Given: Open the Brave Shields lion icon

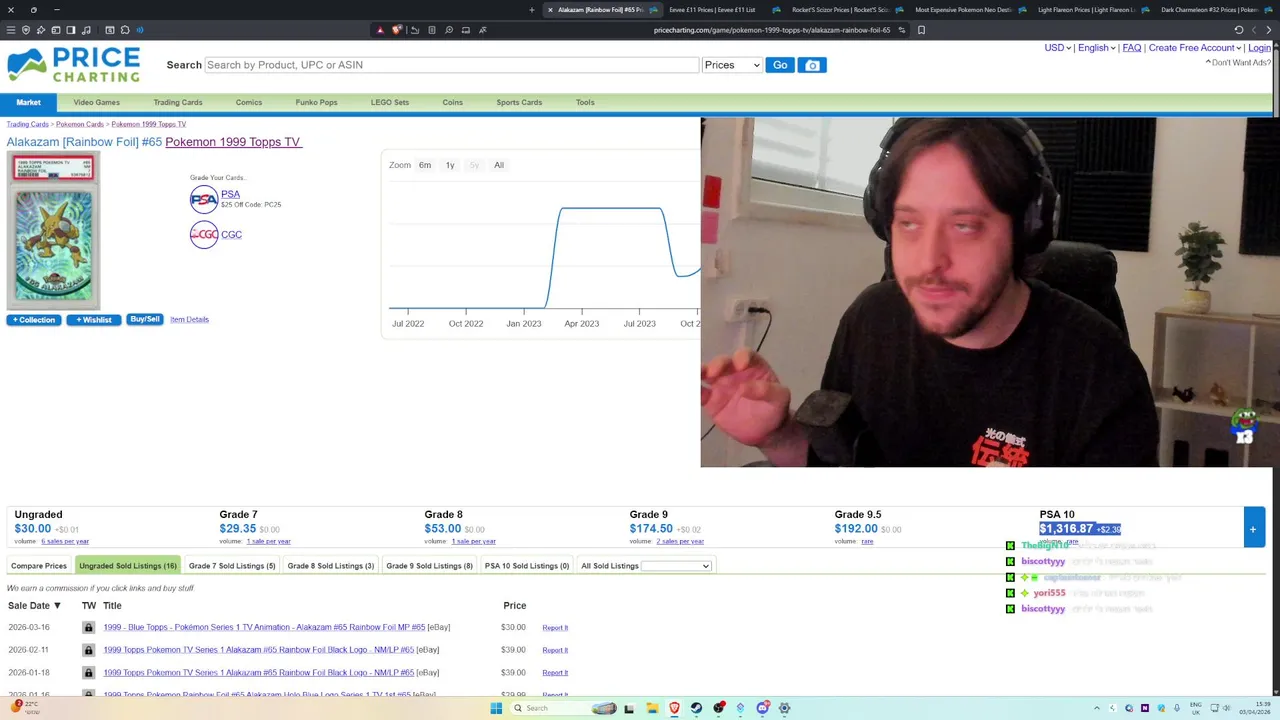Looking at the screenshot, I should (x=397, y=30).
